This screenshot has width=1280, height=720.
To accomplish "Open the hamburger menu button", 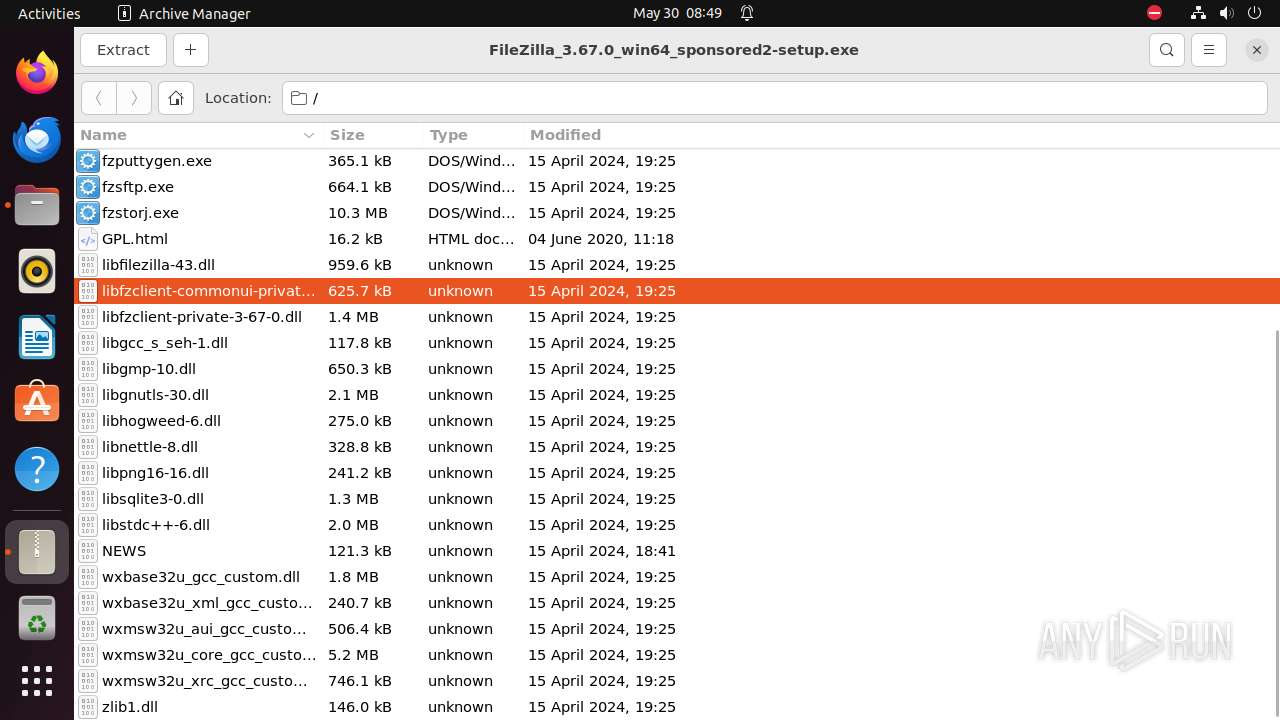I will 1208,50.
